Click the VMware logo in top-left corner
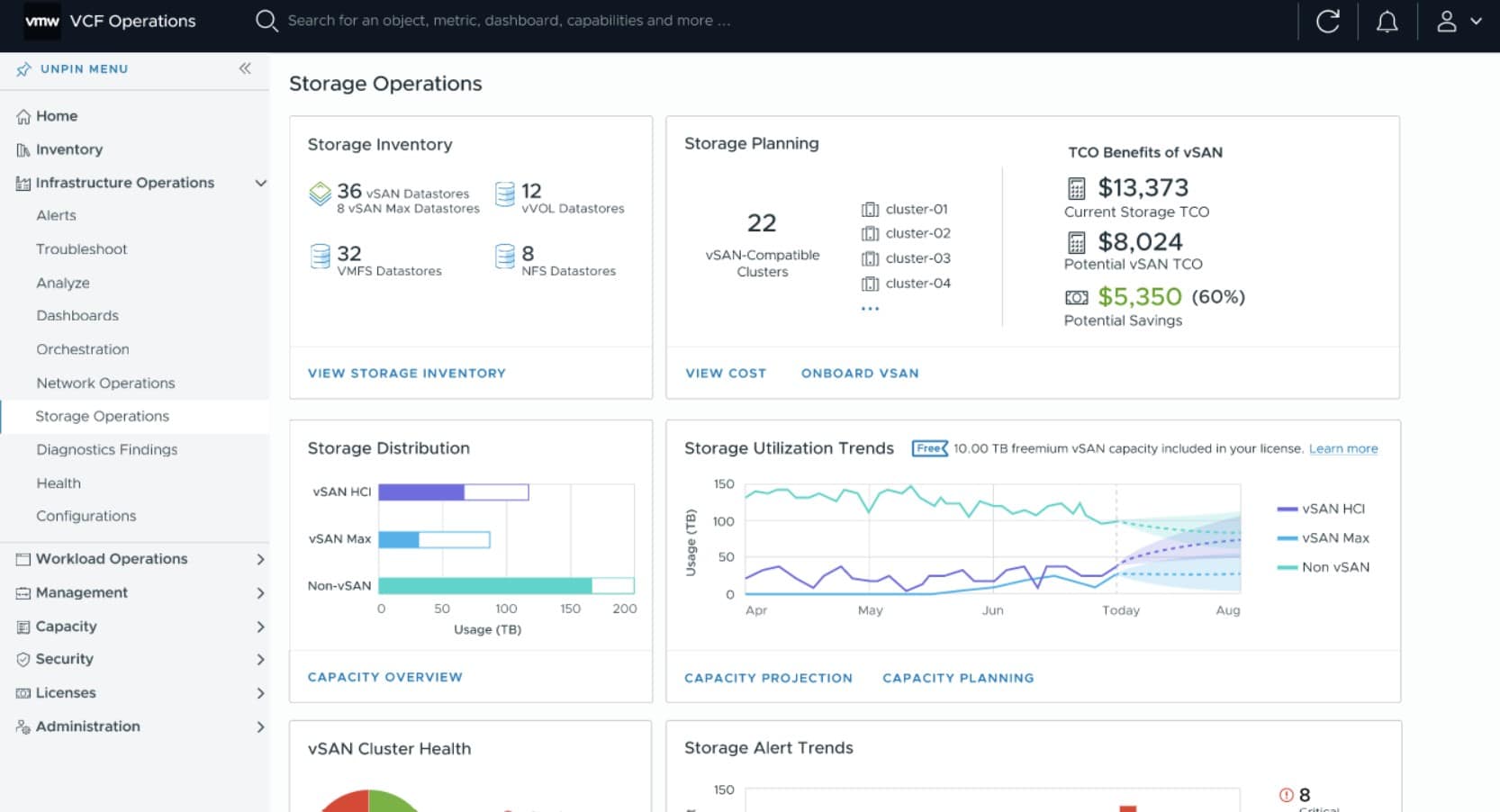 (x=42, y=21)
